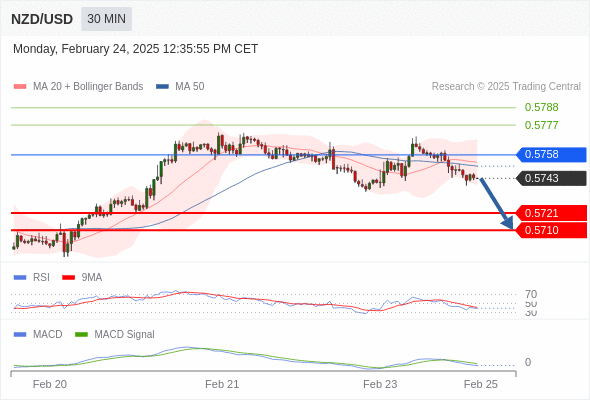Click the RSI 70 level label
590x400 pixels.
pyautogui.click(x=531, y=294)
